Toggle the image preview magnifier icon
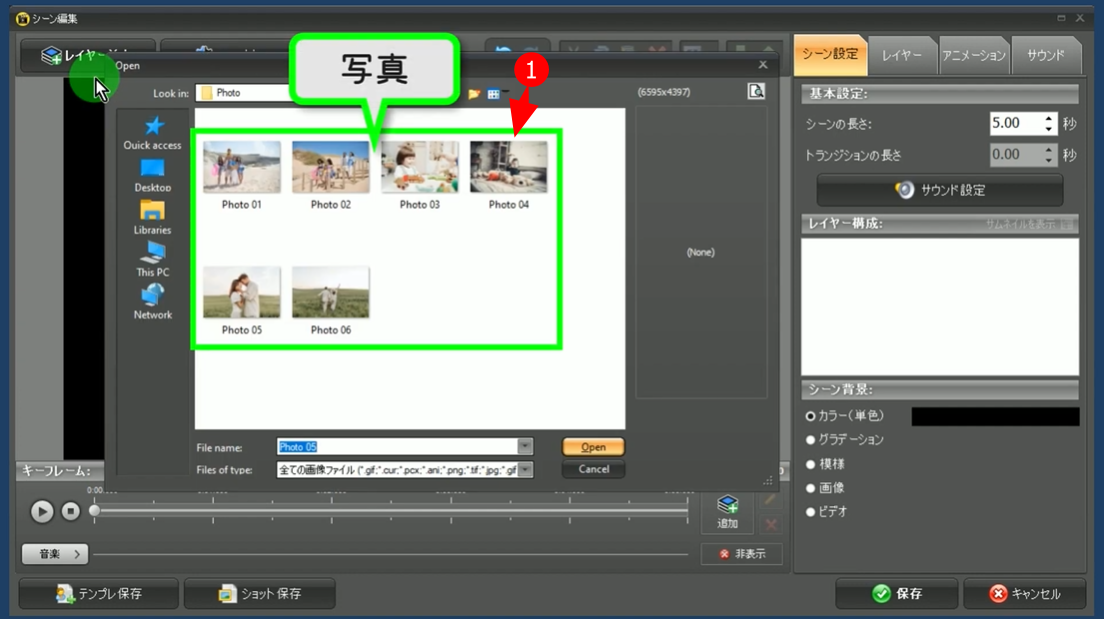This screenshot has height=619, width=1104. click(x=756, y=92)
